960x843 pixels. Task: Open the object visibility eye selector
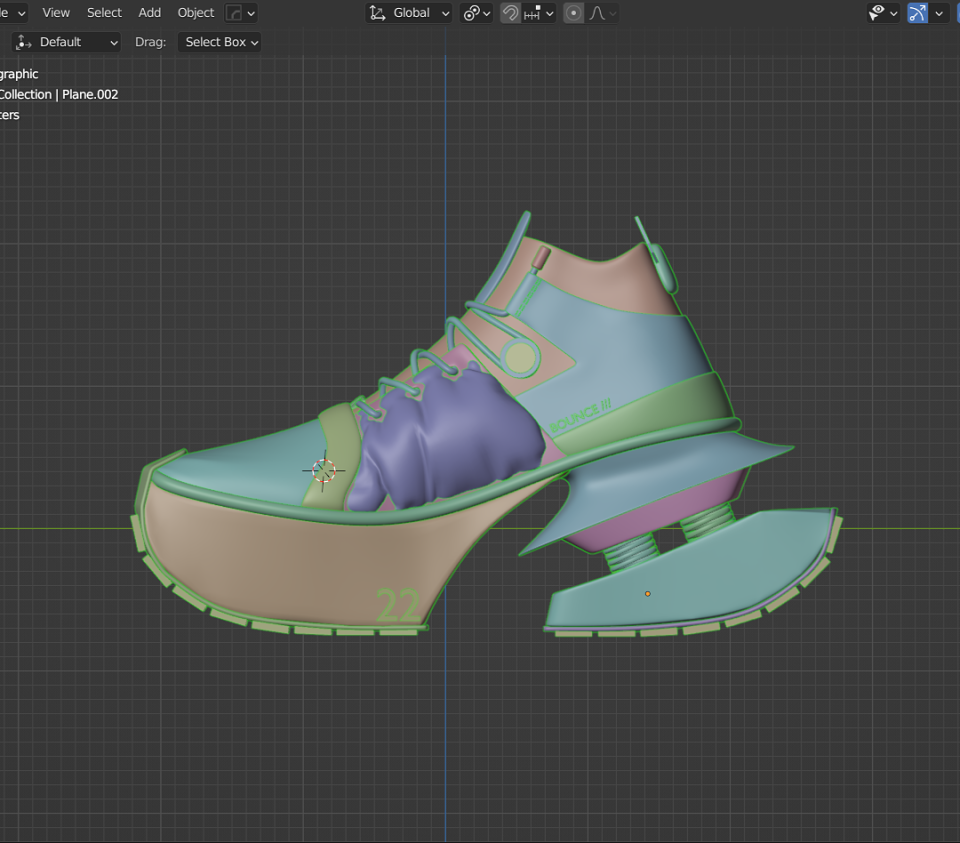pyautogui.click(x=882, y=13)
